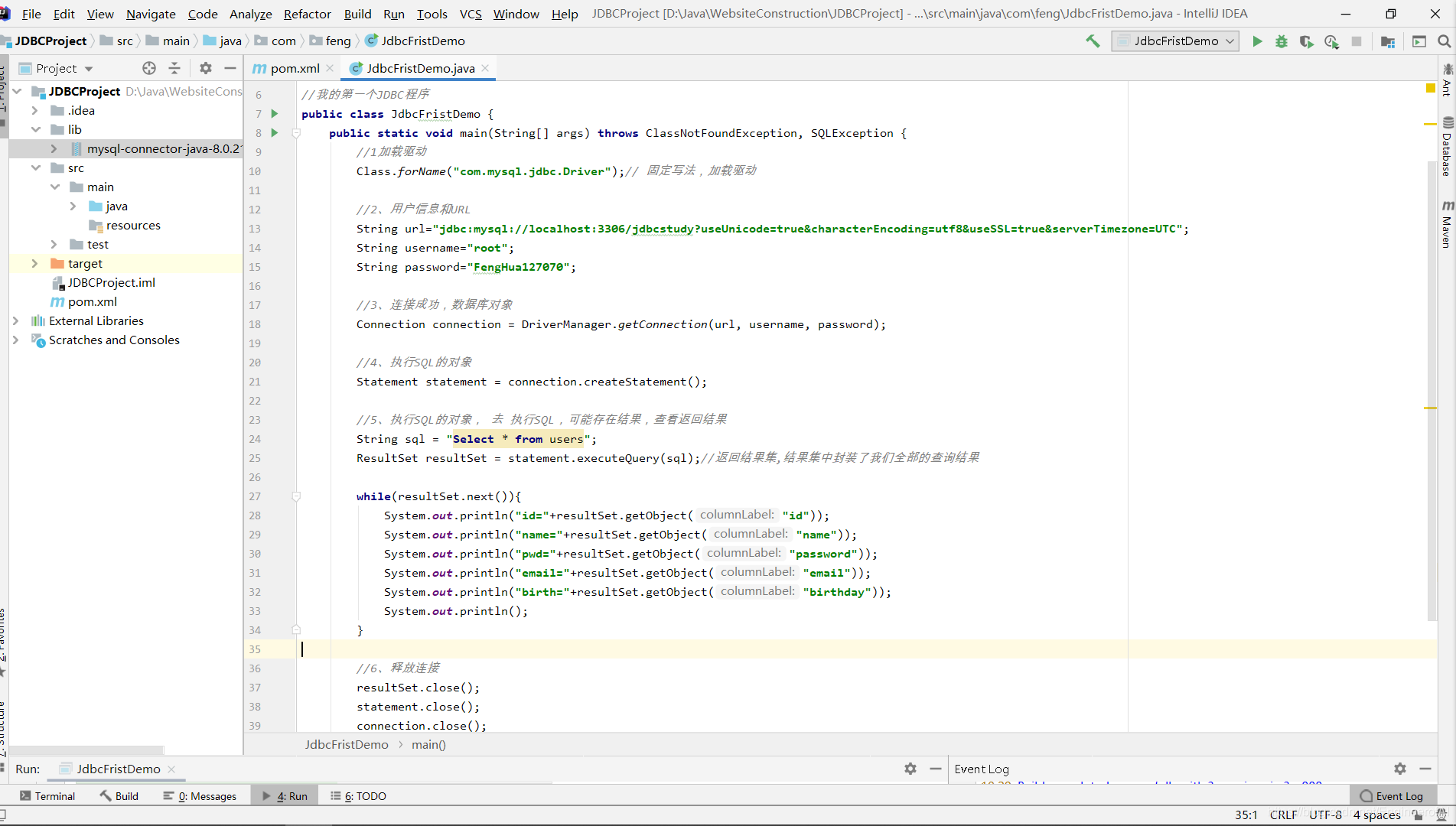Collapse all in Project panel
The image size is (1456, 826).
tap(174, 68)
